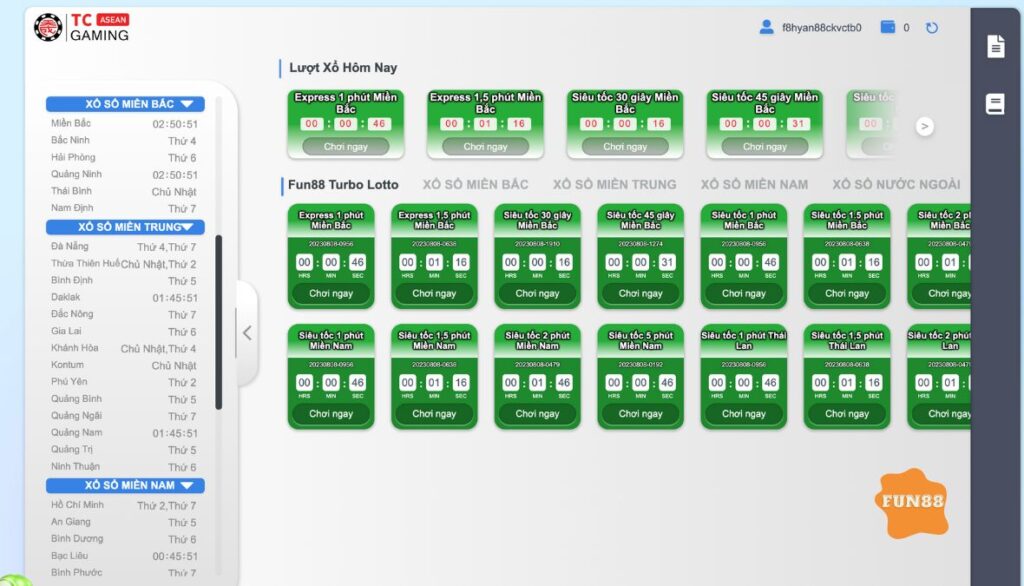Click Chơi ngay on Siêu tốc 1 phút Miền Nam card

(331, 414)
